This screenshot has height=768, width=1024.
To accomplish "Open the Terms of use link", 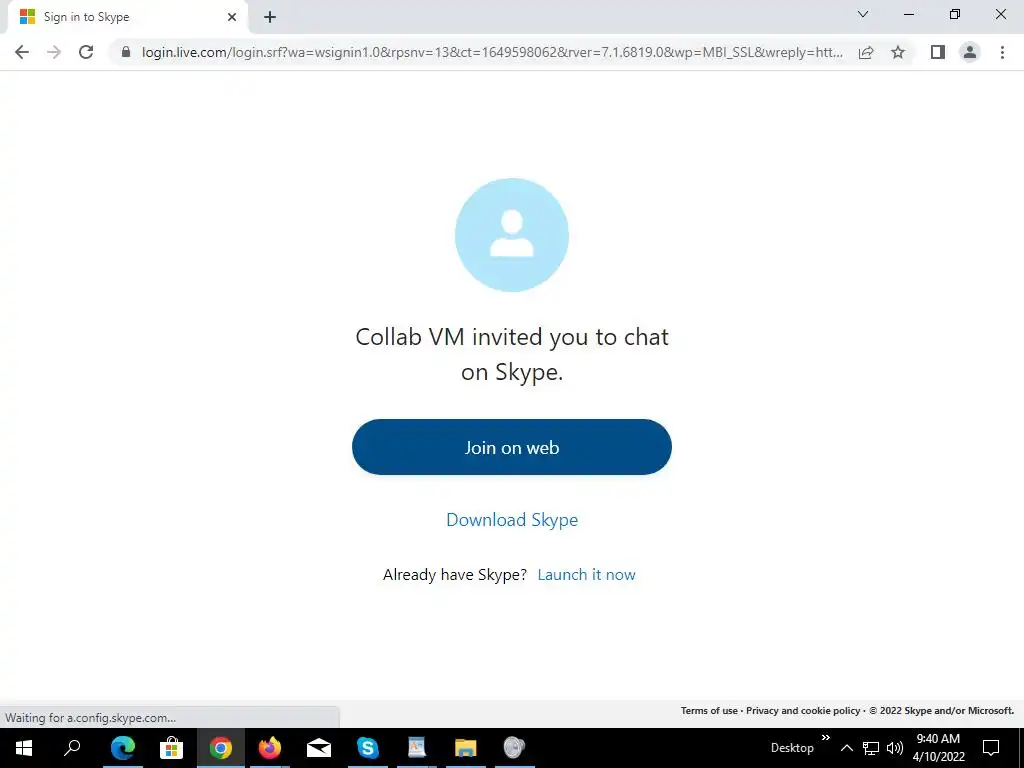I will point(709,711).
